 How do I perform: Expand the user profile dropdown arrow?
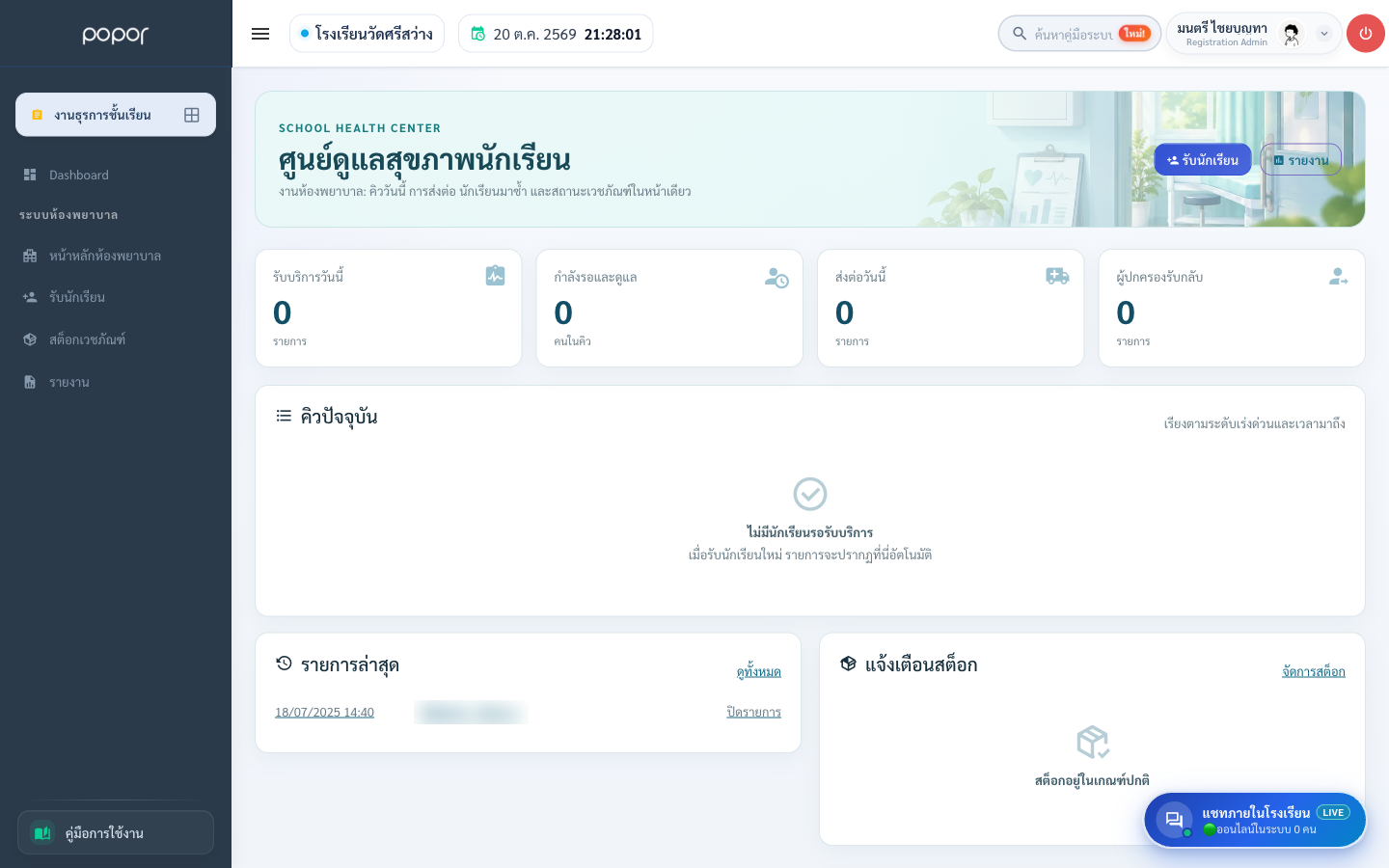coord(1324,34)
